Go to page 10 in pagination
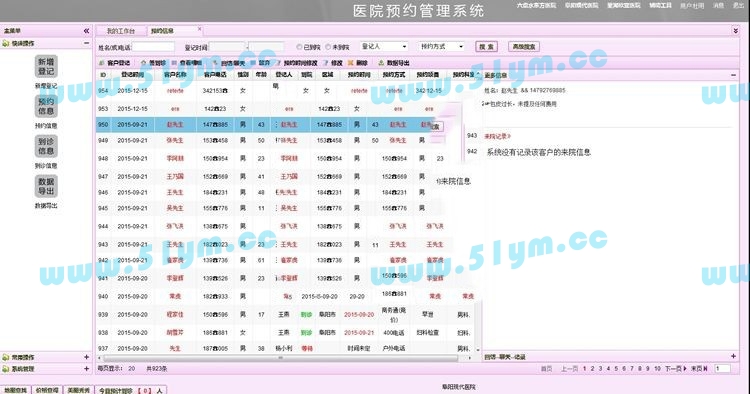This screenshot has width=750, height=394. point(657,369)
